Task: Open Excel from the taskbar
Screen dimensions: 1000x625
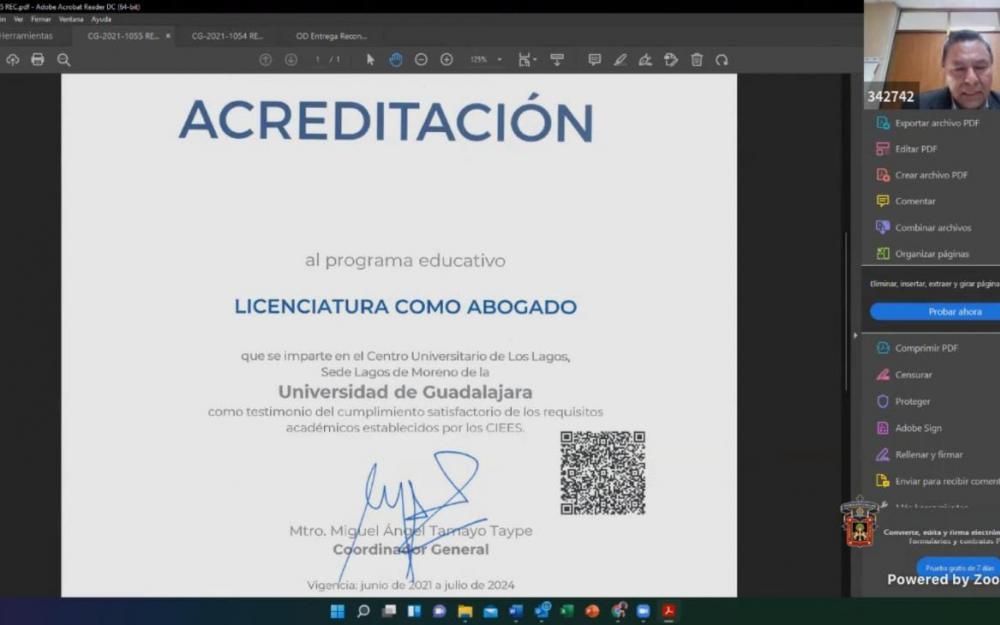Action: pos(567,612)
